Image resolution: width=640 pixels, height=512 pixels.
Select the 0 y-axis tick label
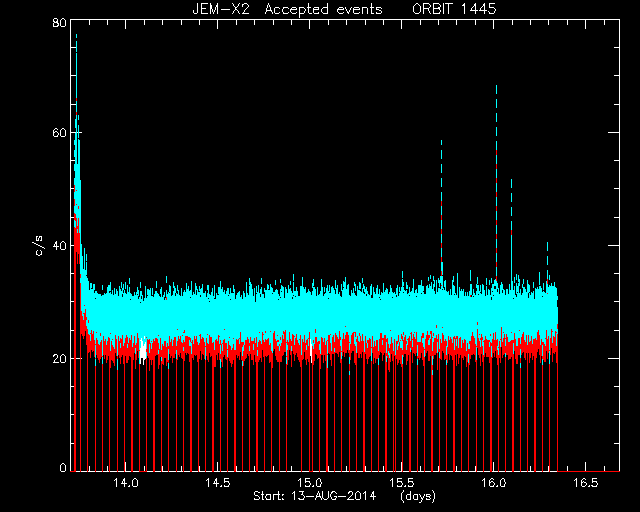pyautogui.click(x=63, y=467)
